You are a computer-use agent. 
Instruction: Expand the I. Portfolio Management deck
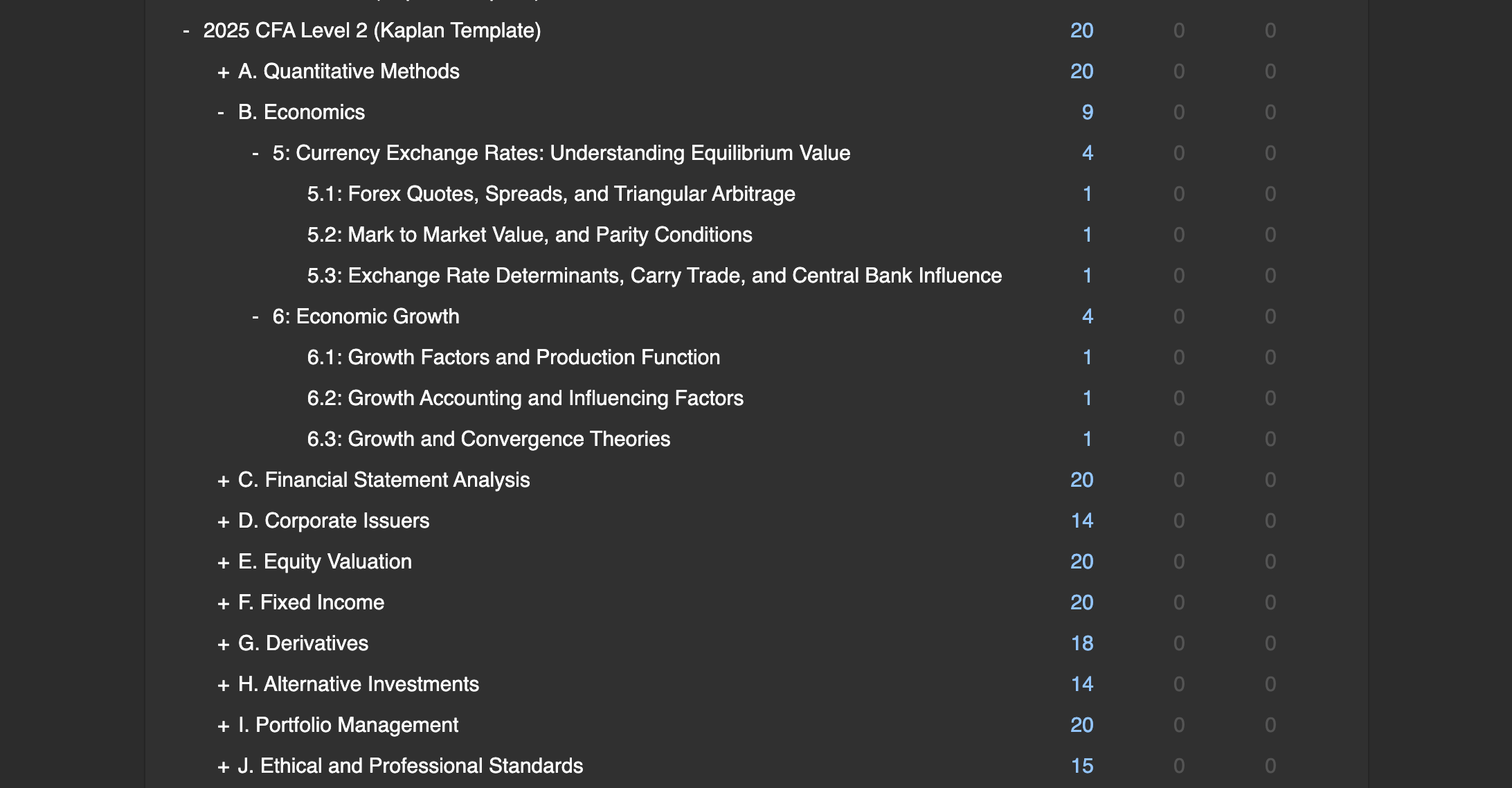[223, 726]
